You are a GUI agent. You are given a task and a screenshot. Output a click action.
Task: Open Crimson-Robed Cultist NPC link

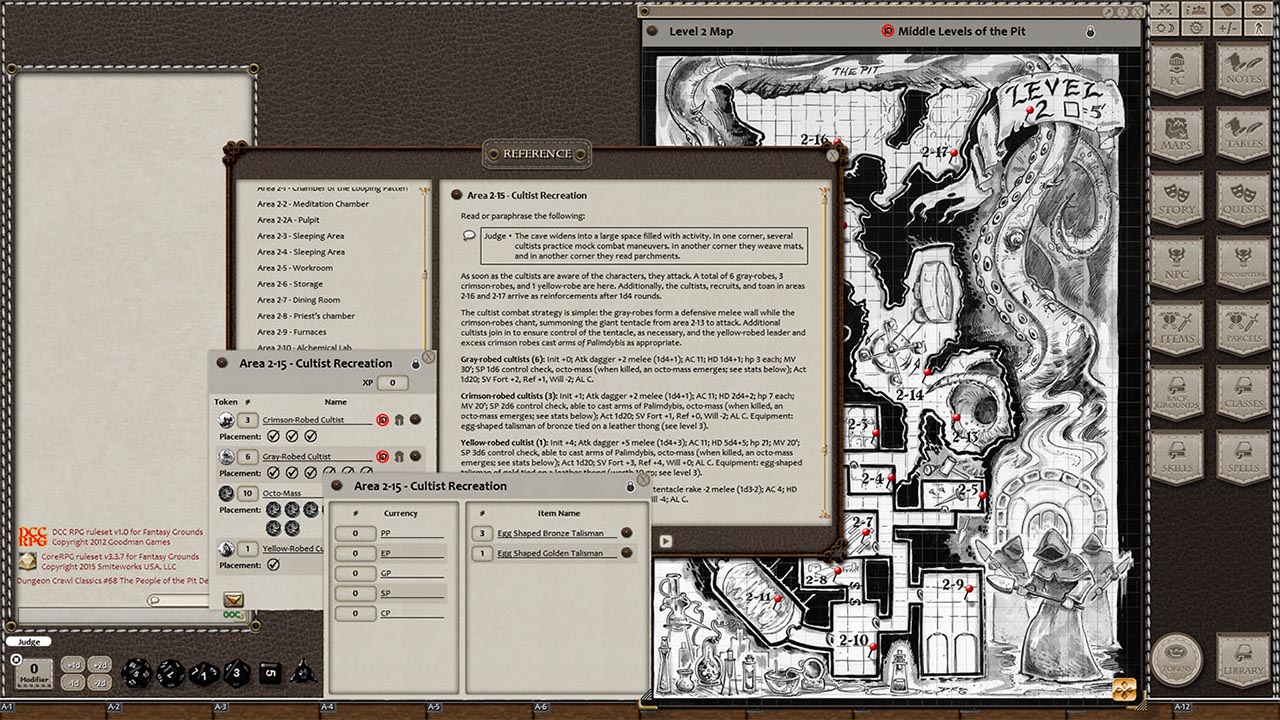coord(303,420)
